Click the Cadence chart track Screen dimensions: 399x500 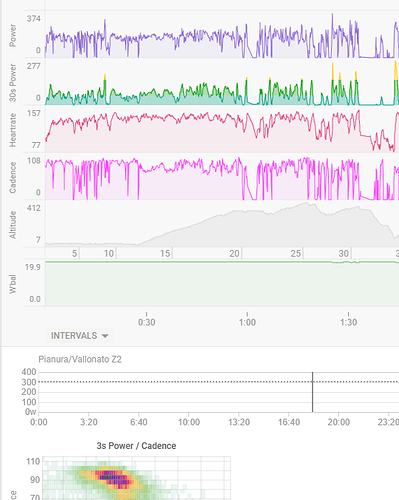[222, 177]
